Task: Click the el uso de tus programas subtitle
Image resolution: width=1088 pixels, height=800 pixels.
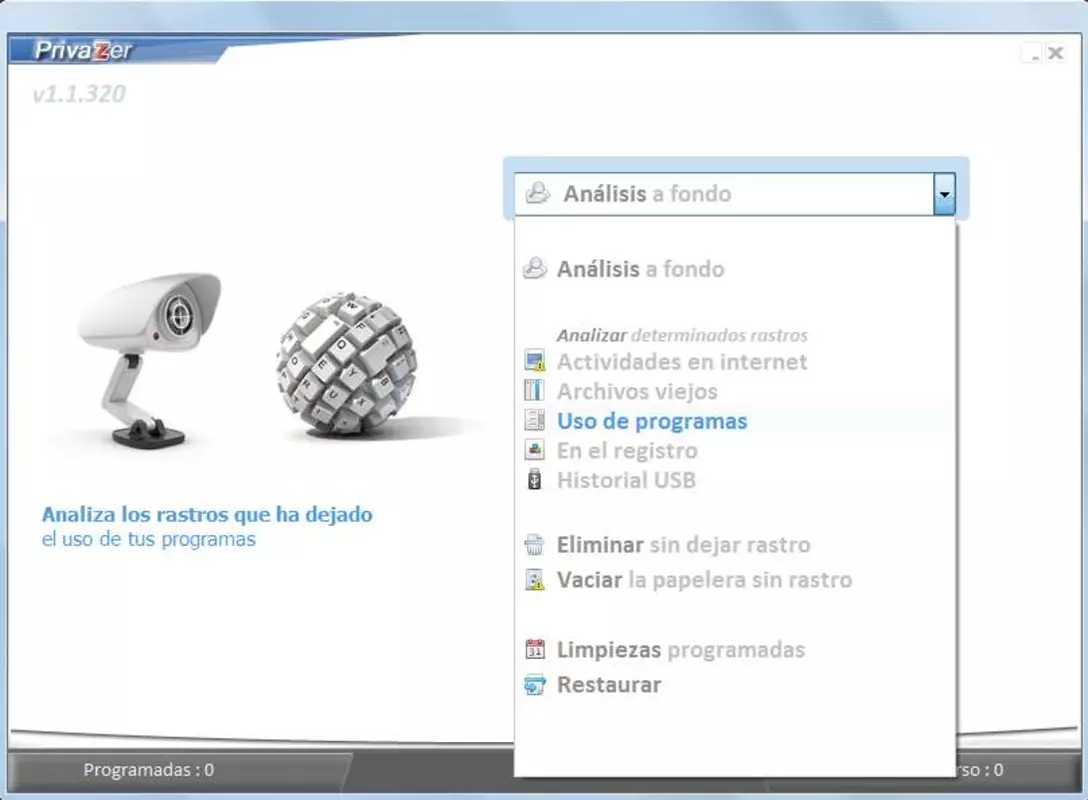Action: point(148,539)
